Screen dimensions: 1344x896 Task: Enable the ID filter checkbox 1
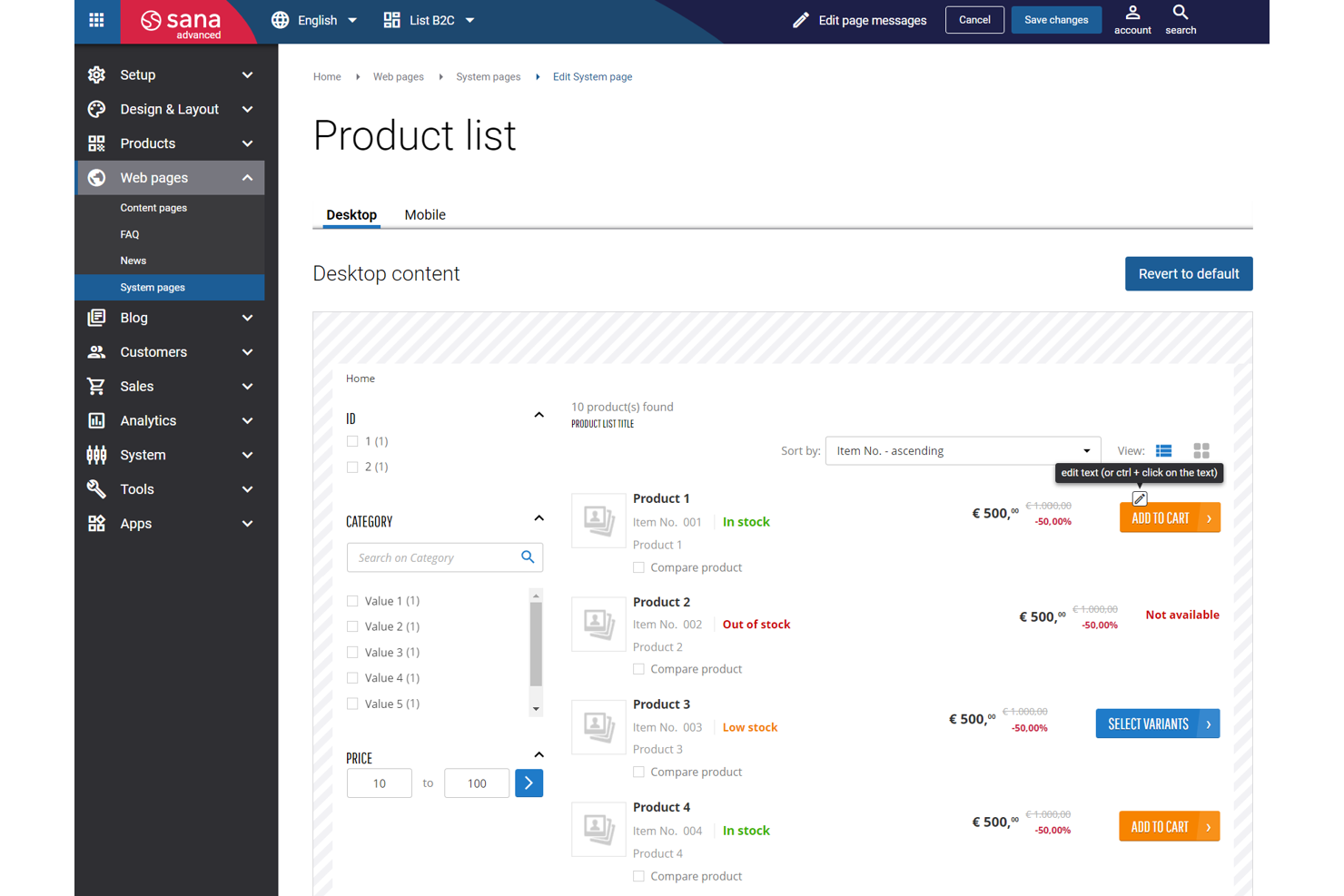click(x=352, y=441)
